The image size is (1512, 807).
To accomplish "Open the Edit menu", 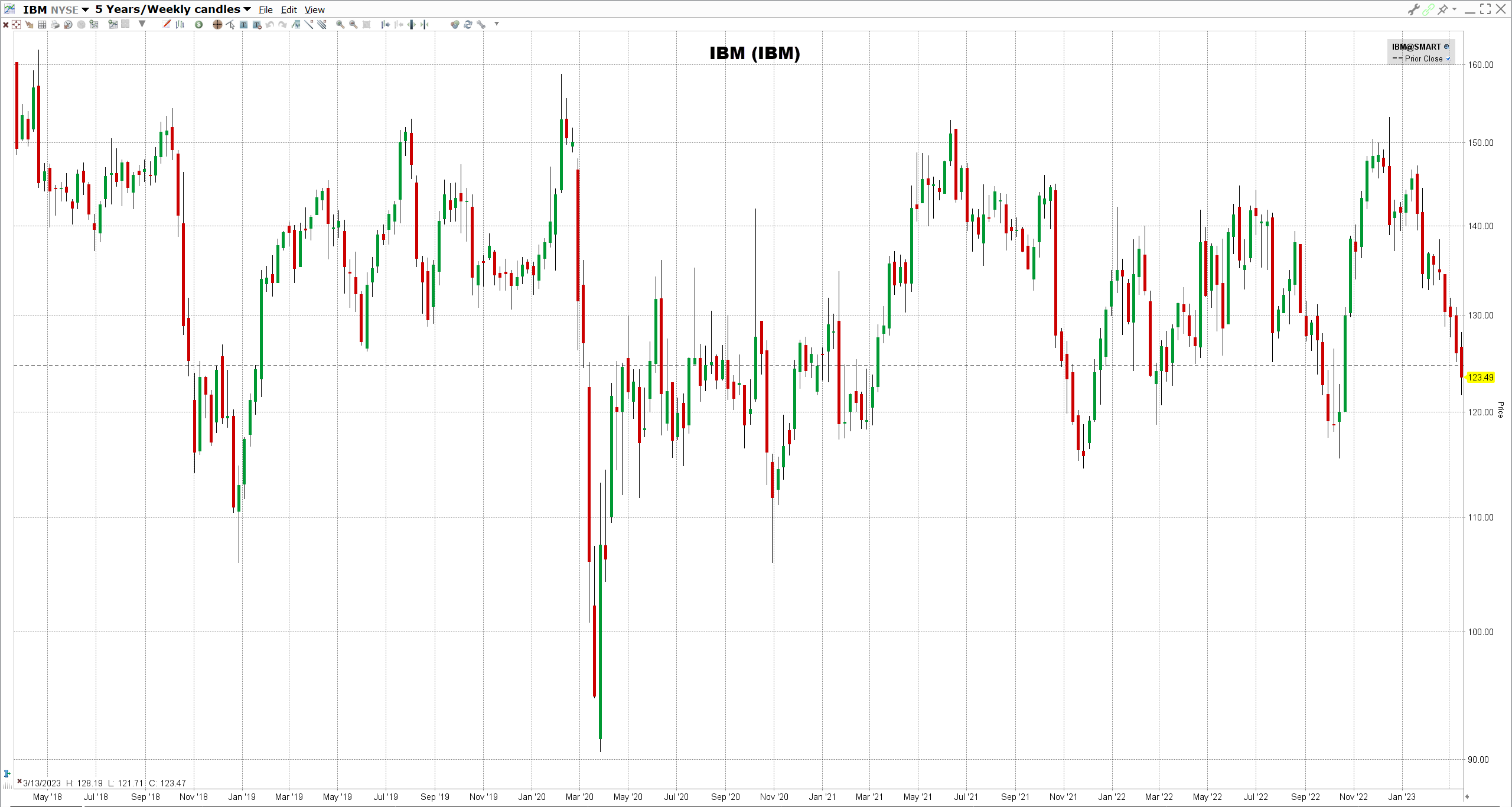I will [289, 10].
